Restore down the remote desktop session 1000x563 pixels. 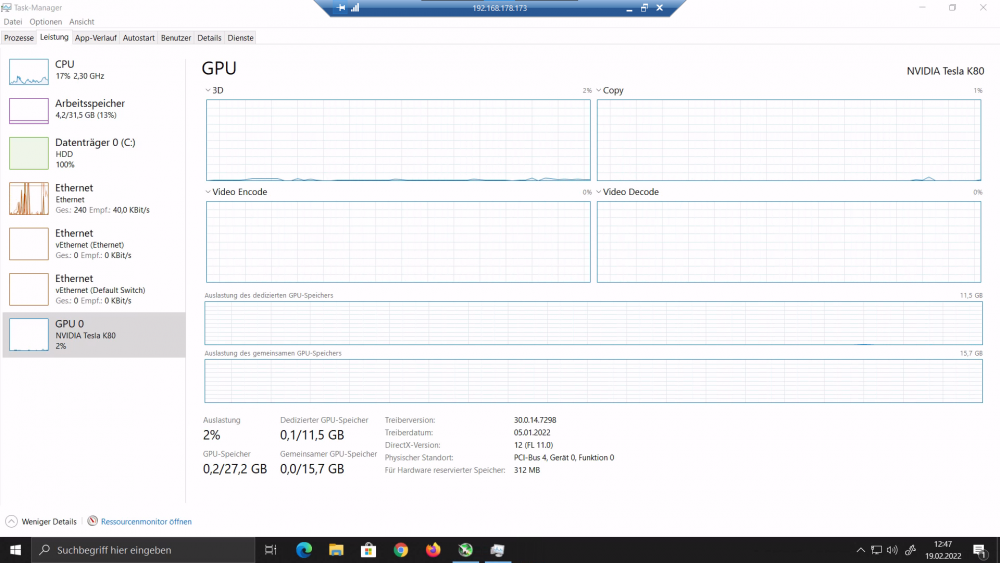[x=644, y=8]
